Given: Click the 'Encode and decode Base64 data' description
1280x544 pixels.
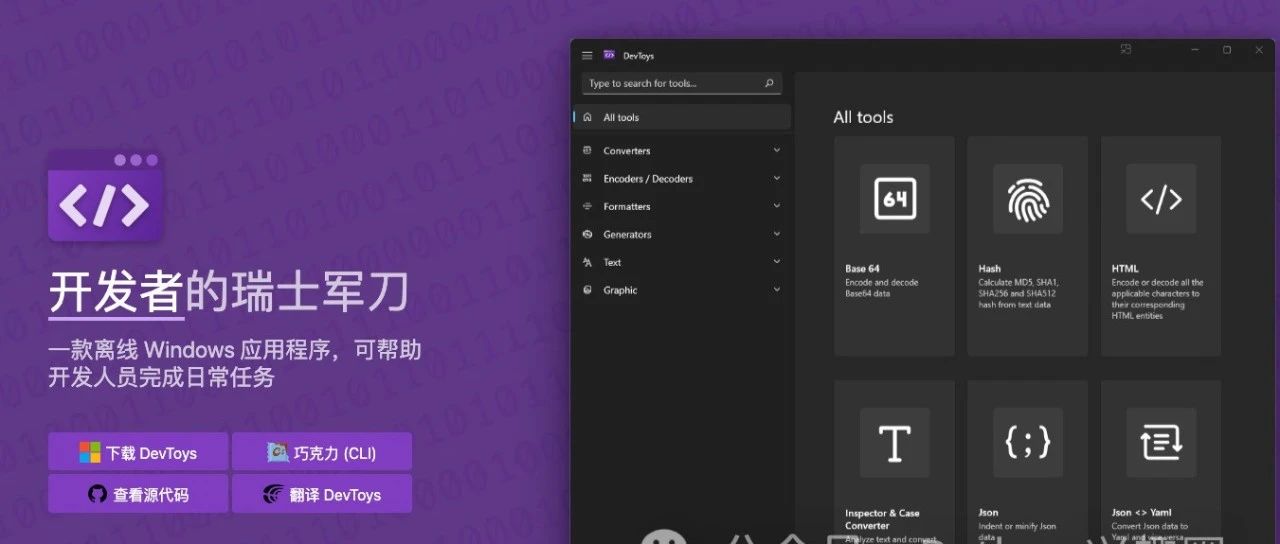Looking at the screenshot, I should (881, 288).
